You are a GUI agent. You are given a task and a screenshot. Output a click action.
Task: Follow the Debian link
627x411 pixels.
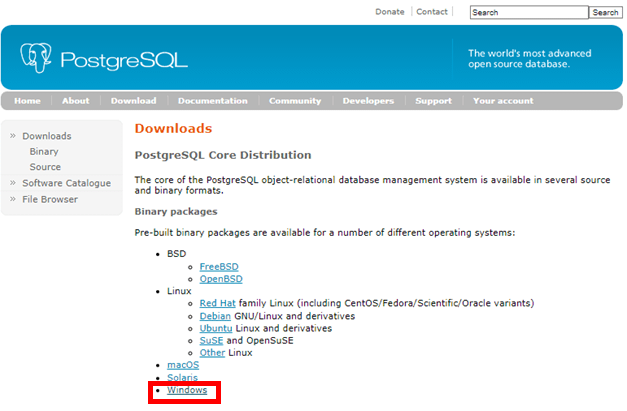click(x=215, y=316)
